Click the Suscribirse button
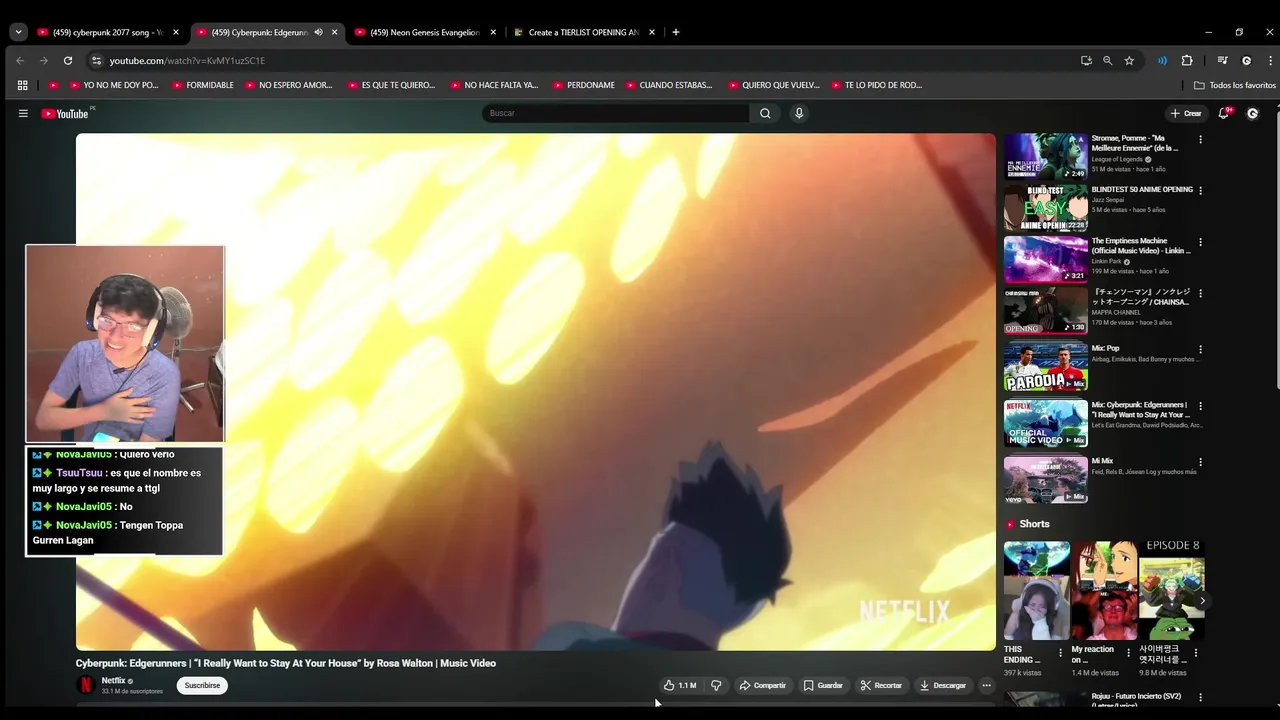Viewport: 1280px width, 720px height. (x=202, y=685)
